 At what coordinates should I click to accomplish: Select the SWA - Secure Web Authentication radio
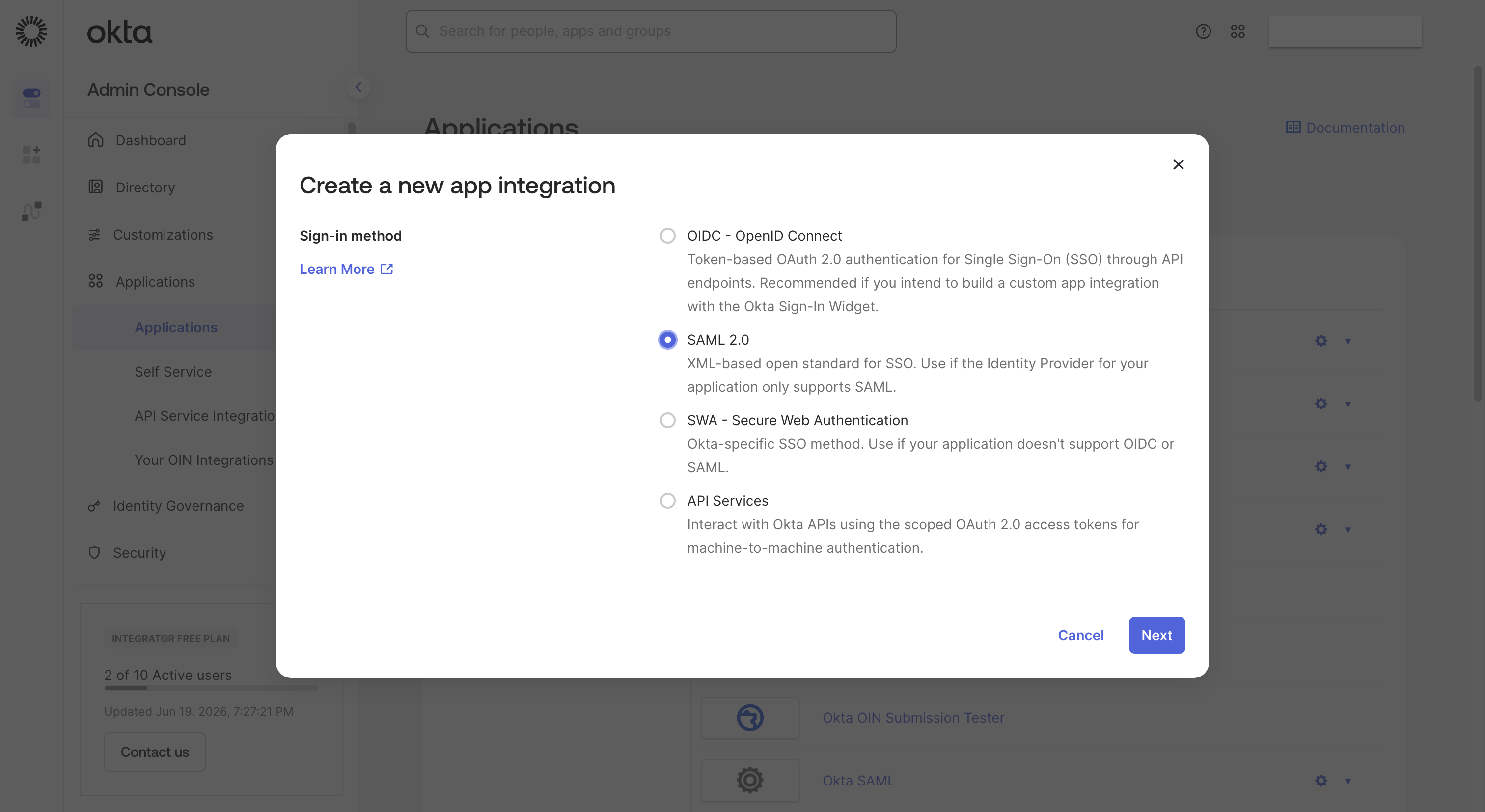coord(667,420)
